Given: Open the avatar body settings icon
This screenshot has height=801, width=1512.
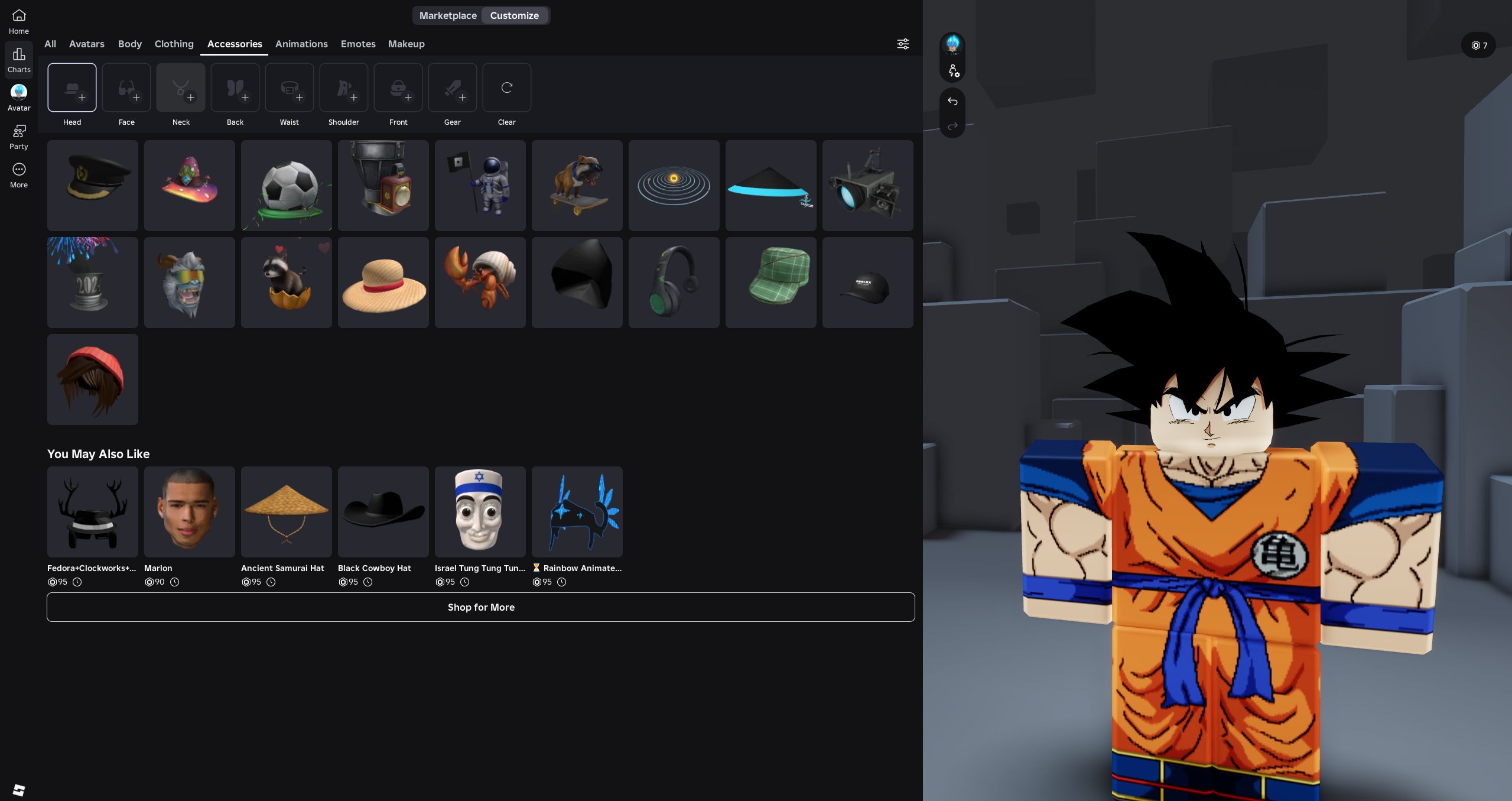Looking at the screenshot, I should click(x=953, y=71).
